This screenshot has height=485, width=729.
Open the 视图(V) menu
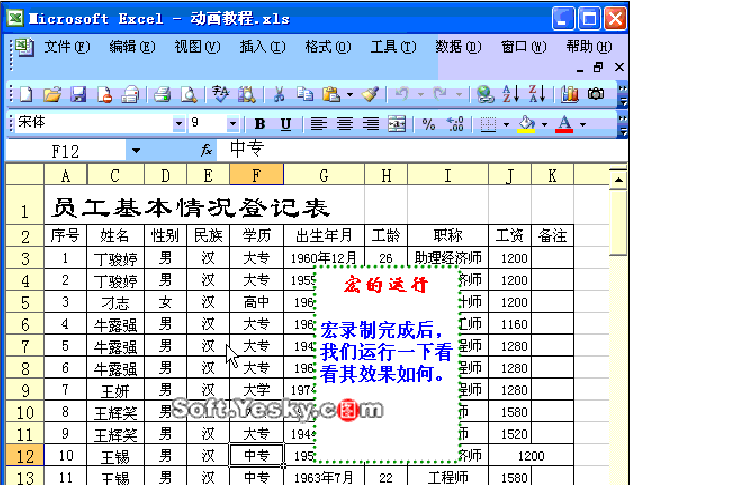point(197,47)
